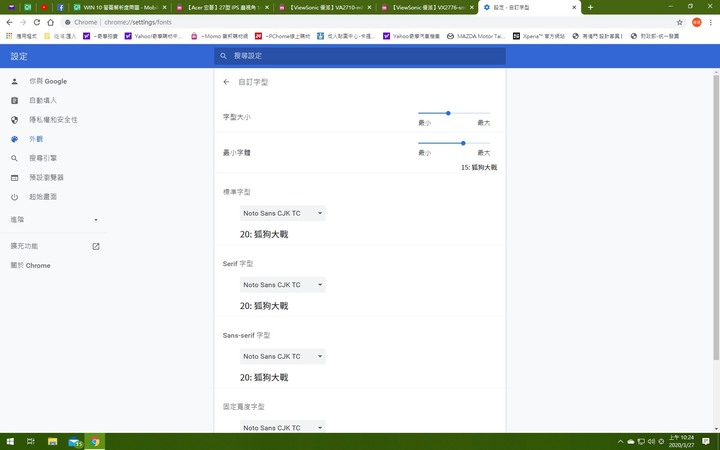Image resolution: width=720 pixels, height=450 pixels.
Task: Click the back arrow beside 自訂字型
Action: coord(226,82)
